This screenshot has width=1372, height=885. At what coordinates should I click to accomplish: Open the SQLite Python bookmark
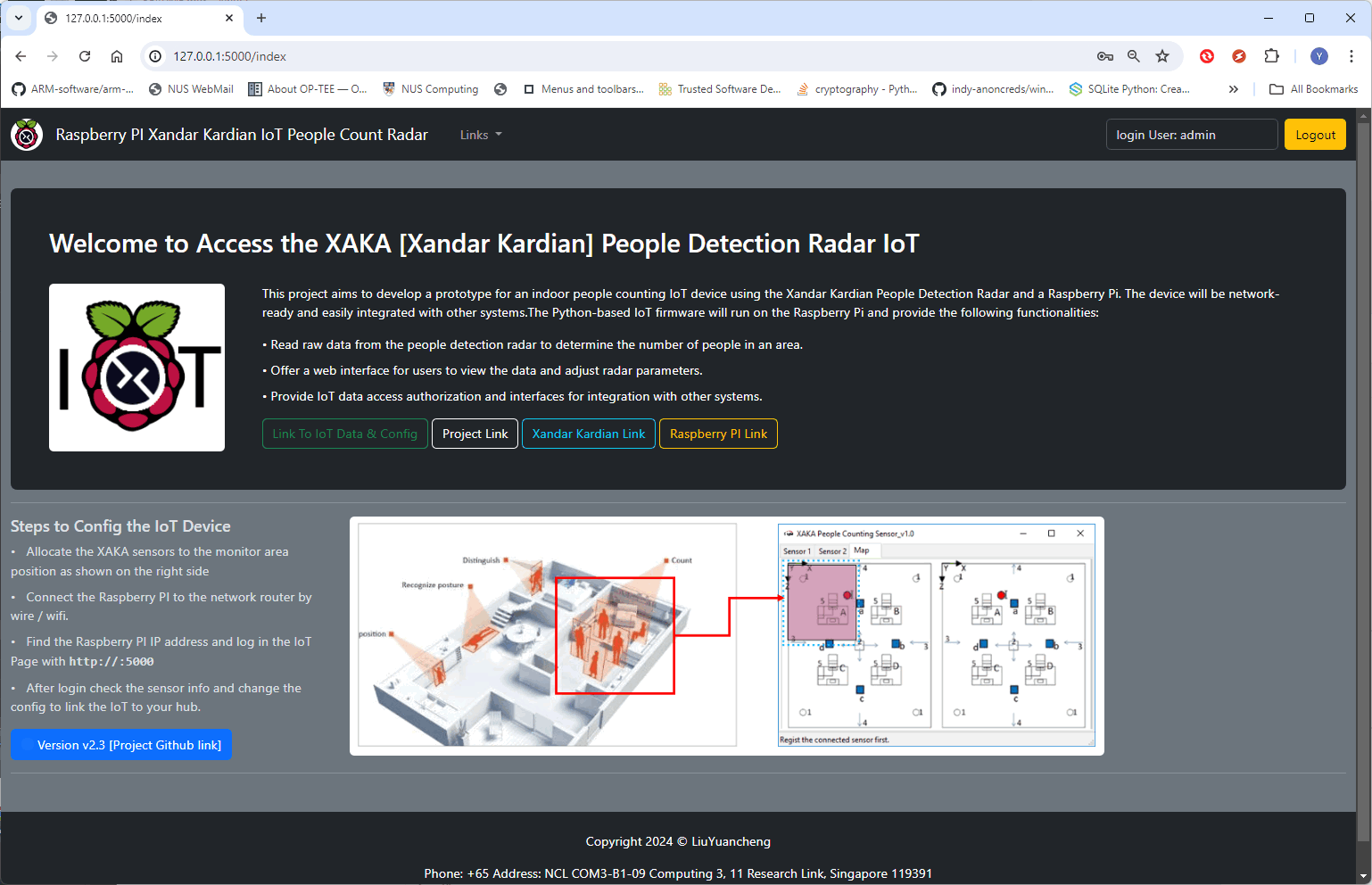point(1129,89)
